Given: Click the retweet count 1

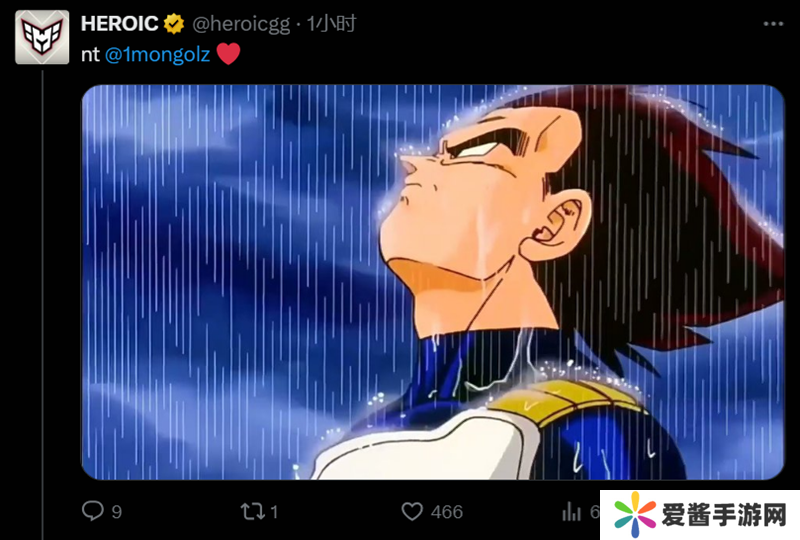Looking at the screenshot, I should (274, 512).
